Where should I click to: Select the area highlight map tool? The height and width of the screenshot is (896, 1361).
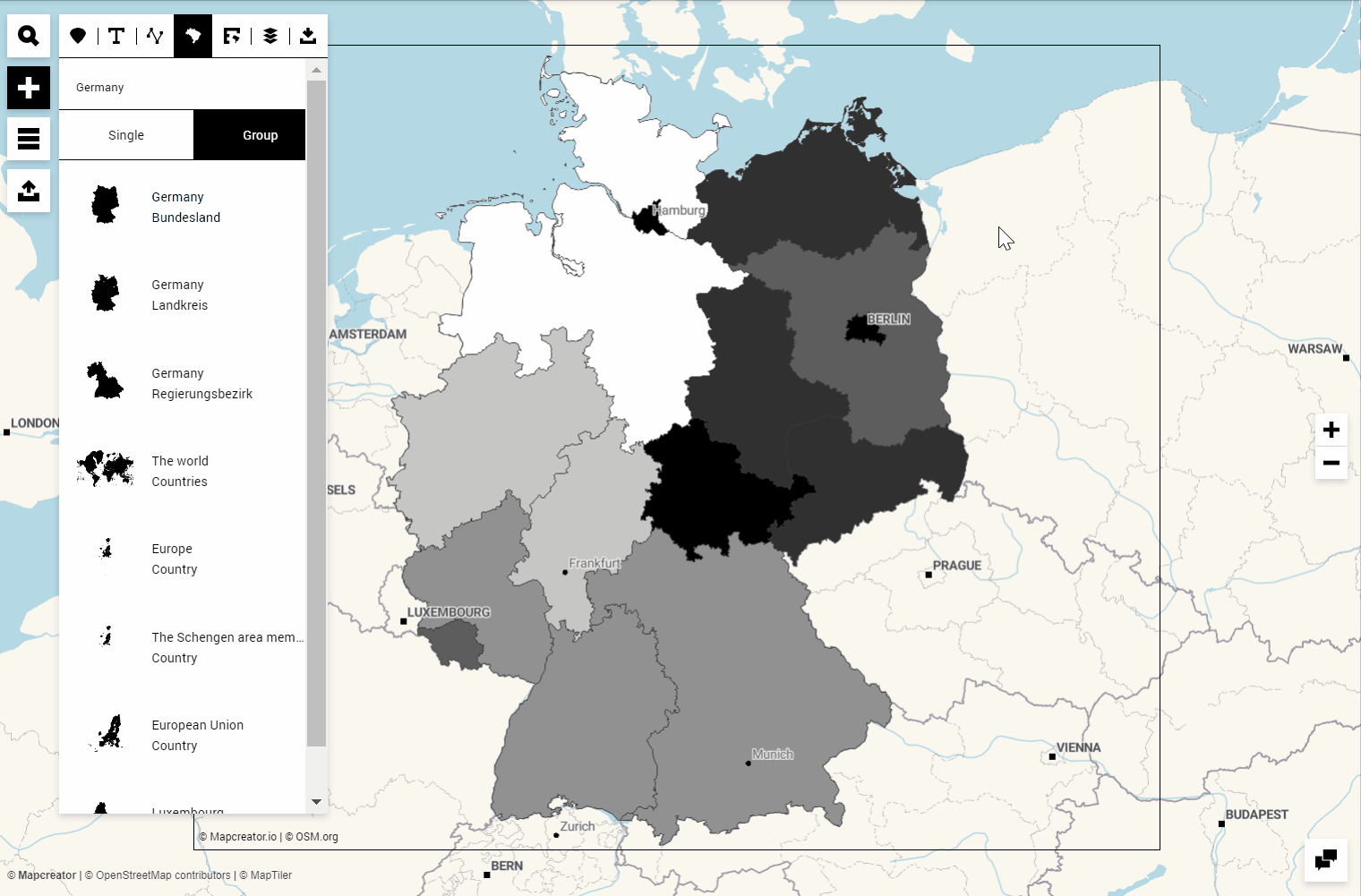(193, 36)
